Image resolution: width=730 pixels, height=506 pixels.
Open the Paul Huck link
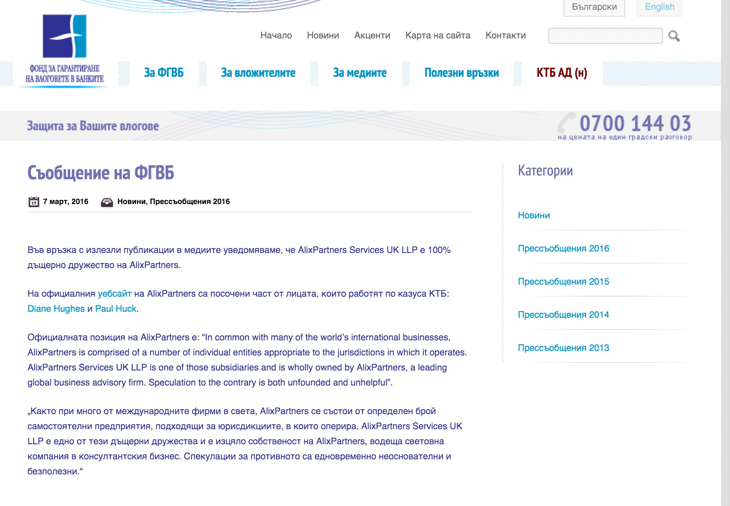pos(116,309)
